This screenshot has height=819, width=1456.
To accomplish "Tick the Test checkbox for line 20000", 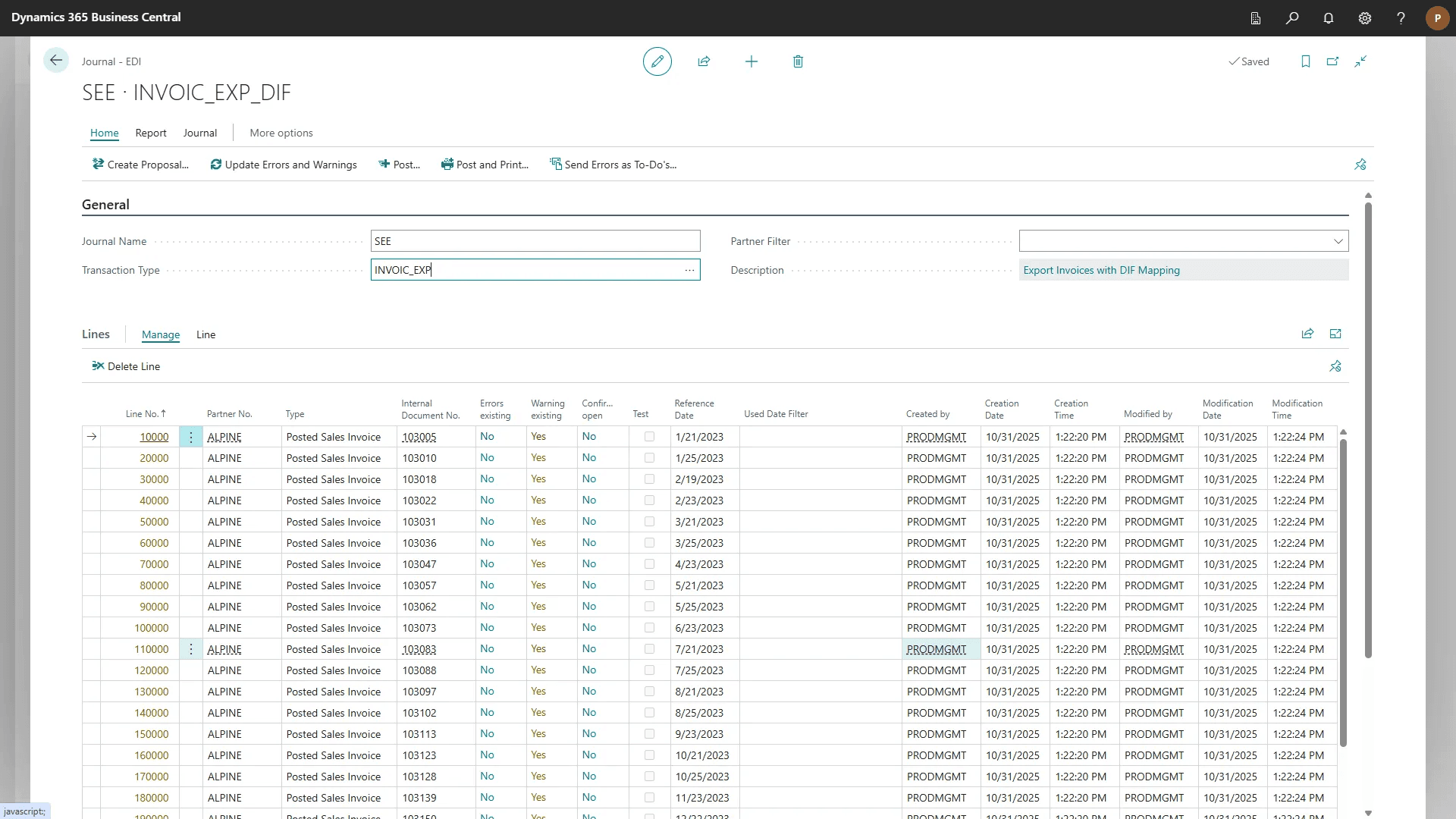I will 649,458.
